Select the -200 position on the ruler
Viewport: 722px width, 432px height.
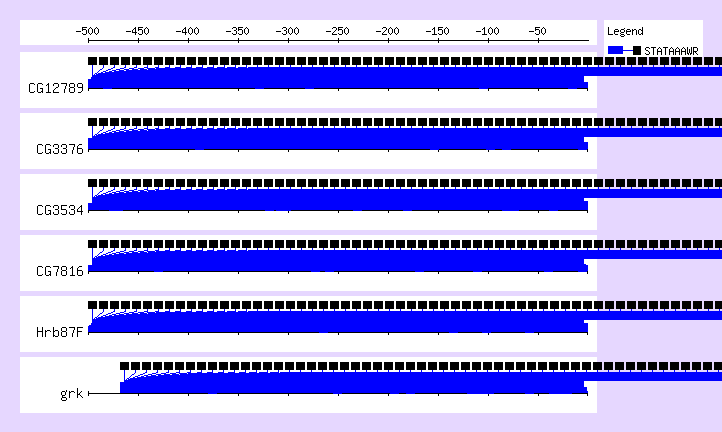[x=388, y=32]
